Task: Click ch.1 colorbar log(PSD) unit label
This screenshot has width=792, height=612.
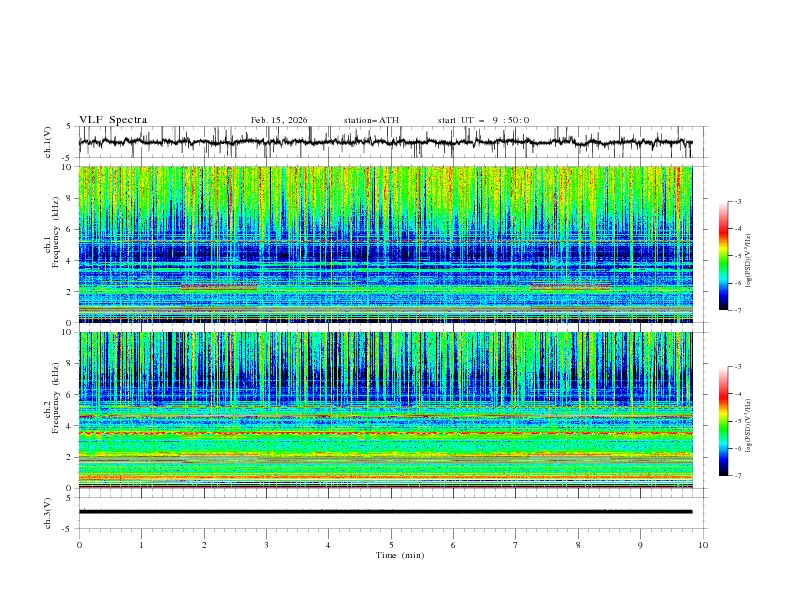Action: [x=749, y=261]
